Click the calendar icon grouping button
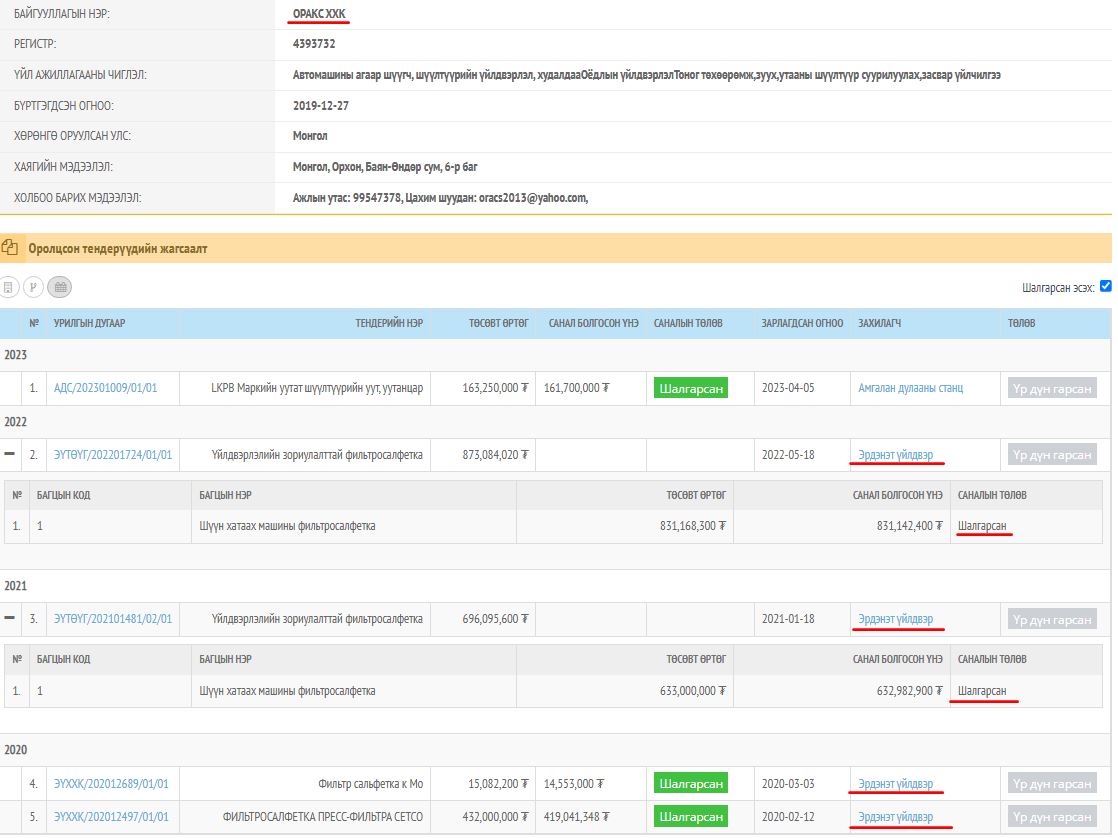Image resolution: width=1118 pixels, height=838 pixels. (59, 287)
